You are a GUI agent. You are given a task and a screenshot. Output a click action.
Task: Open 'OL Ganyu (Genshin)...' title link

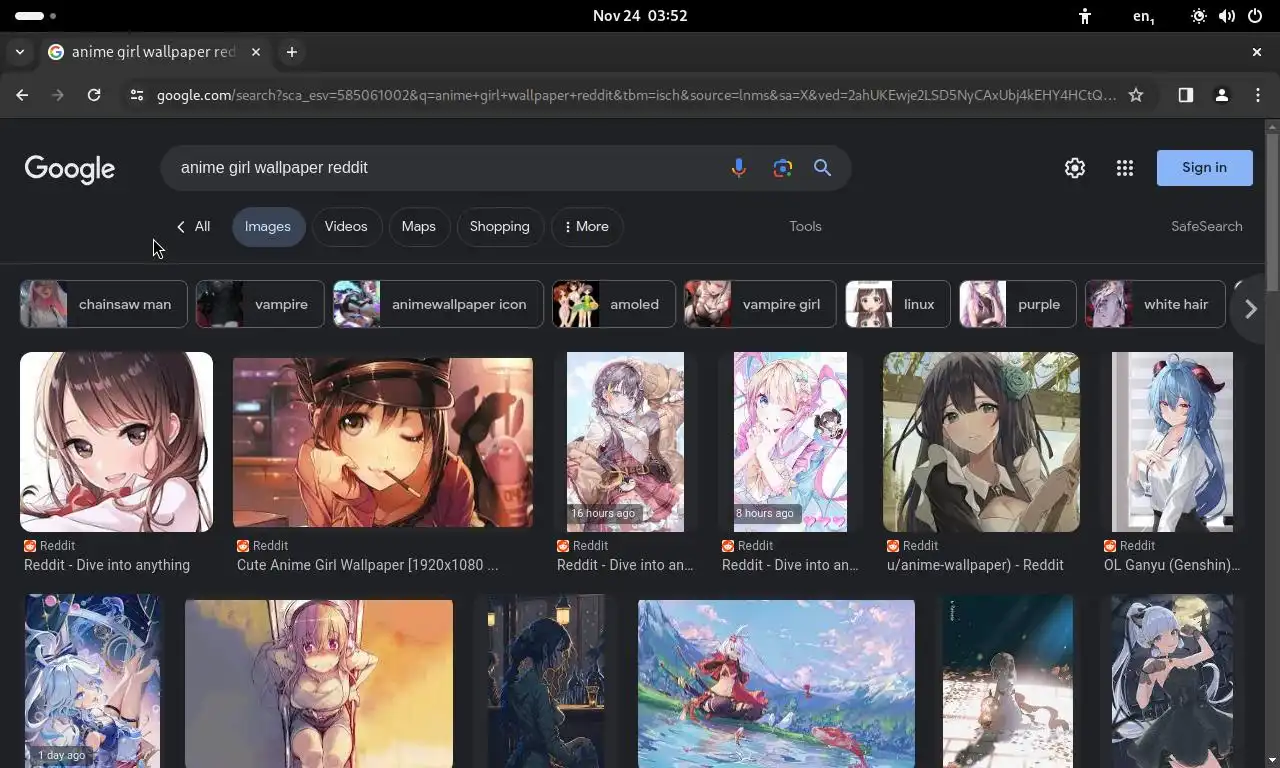click(x=1172, y=565)
